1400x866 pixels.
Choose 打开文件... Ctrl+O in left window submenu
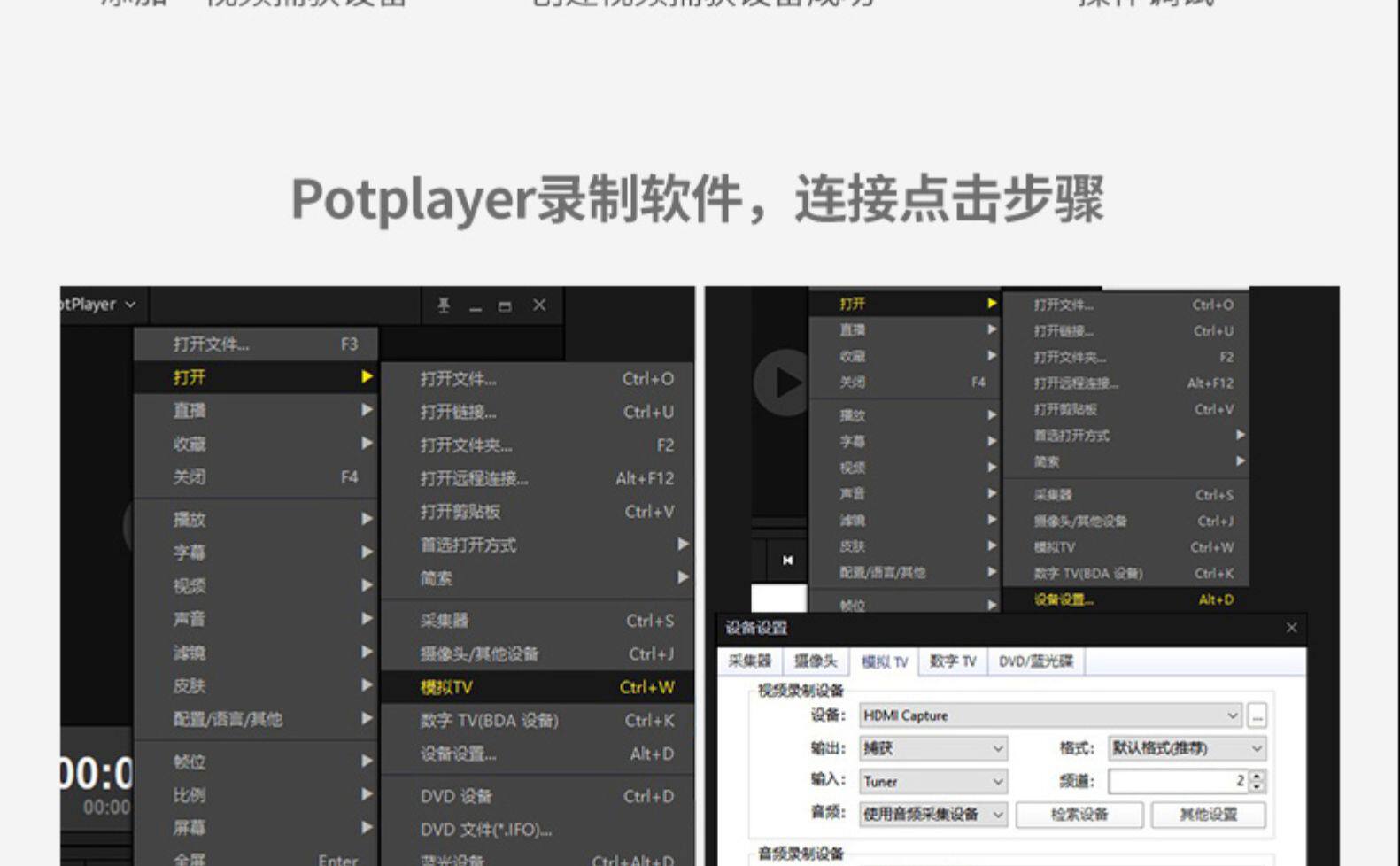(x=538, y=379)
